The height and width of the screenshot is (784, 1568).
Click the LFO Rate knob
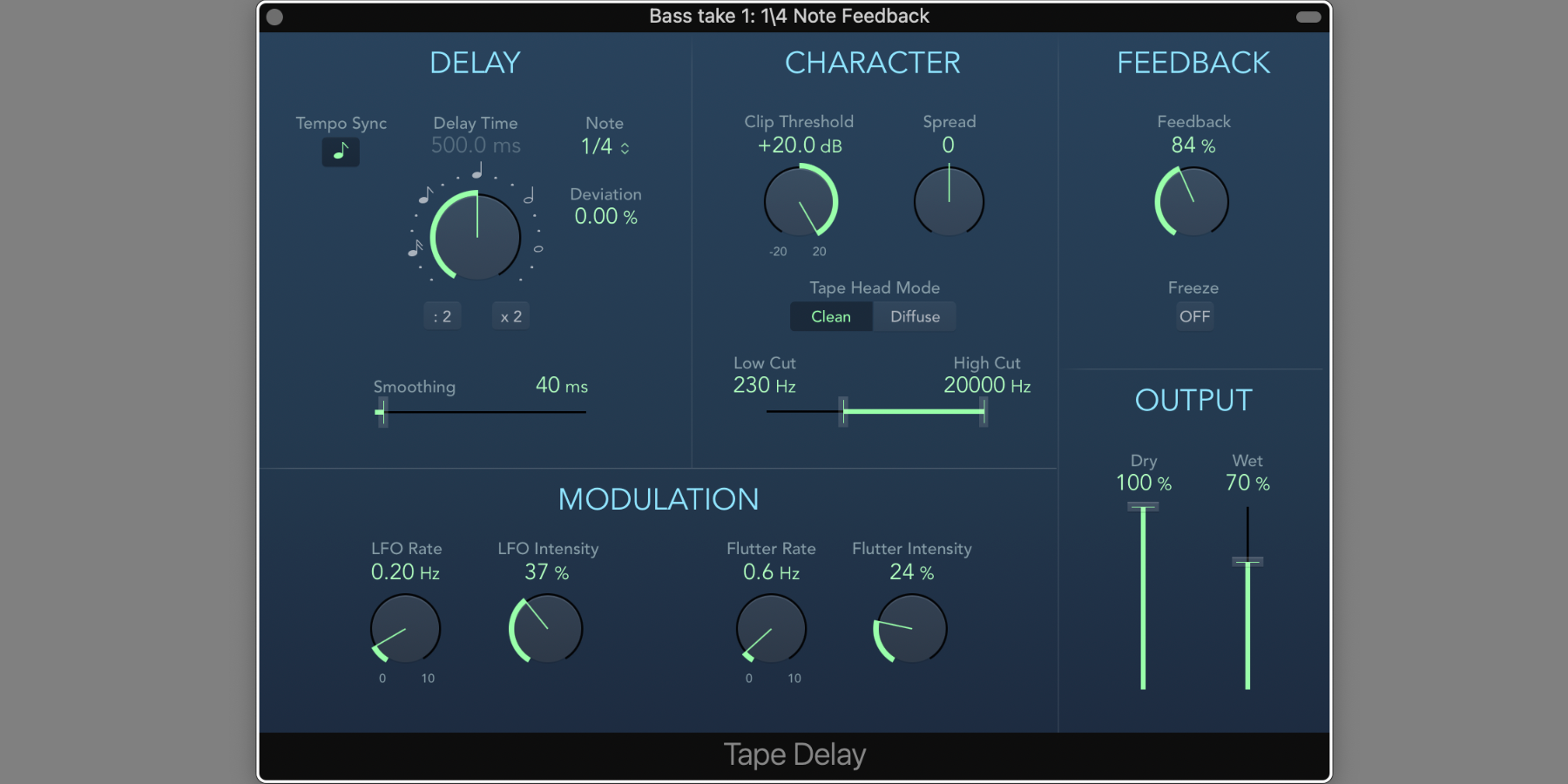coord(406,628)
